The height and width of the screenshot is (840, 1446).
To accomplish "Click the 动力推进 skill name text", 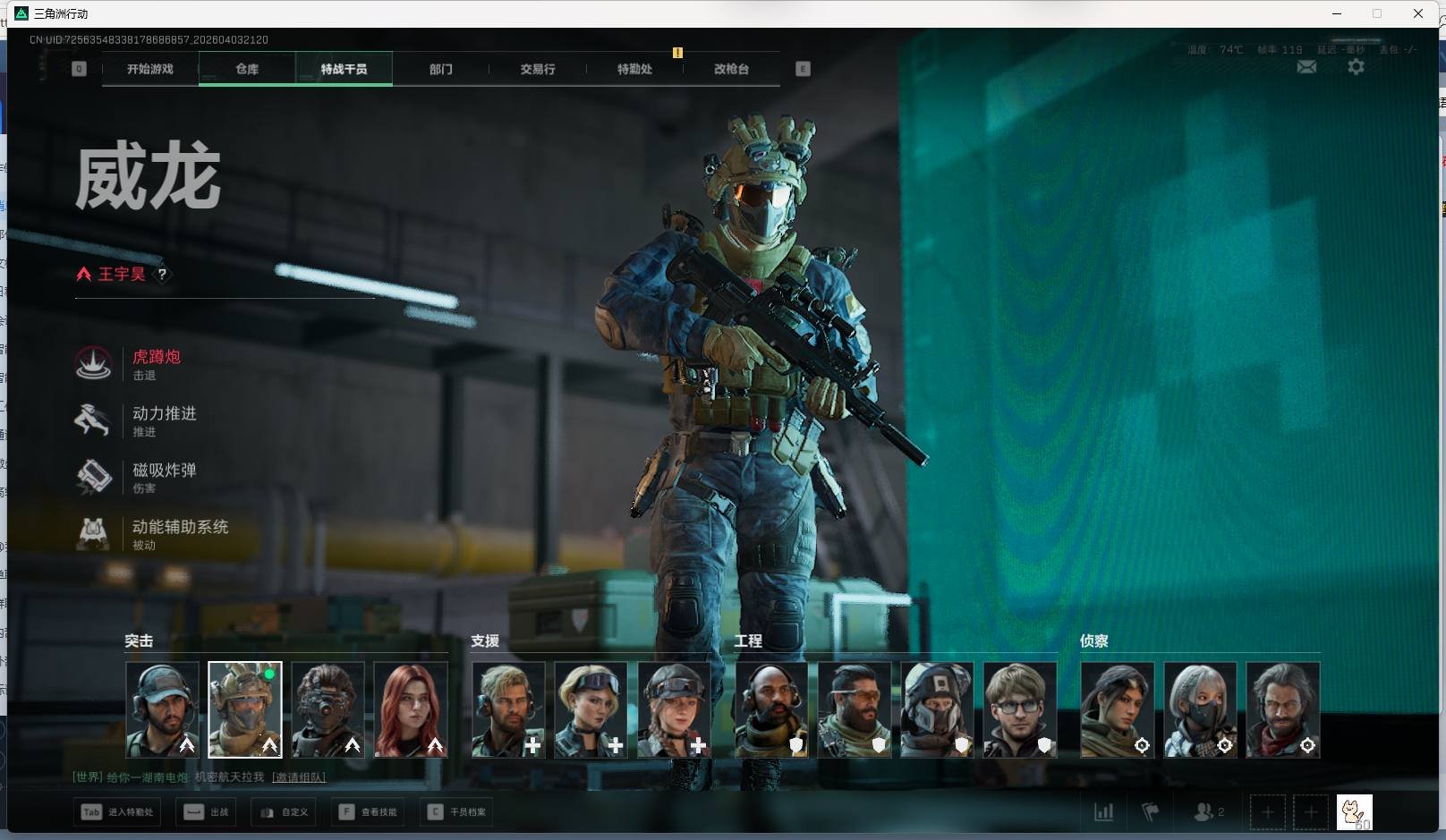I will pyautogui.click(x=165, y=413).
